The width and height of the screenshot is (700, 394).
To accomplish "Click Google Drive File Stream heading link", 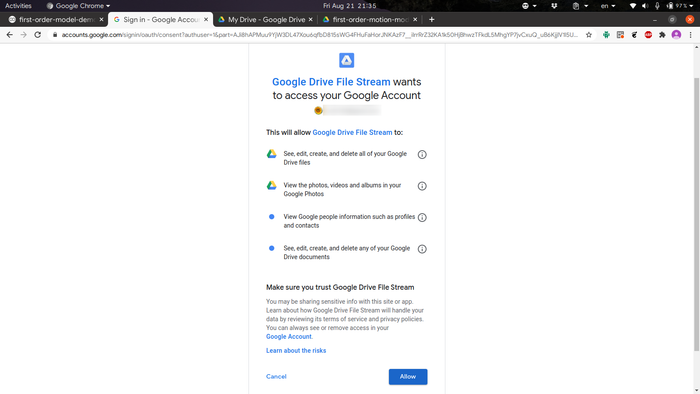I will pos(331,82).
